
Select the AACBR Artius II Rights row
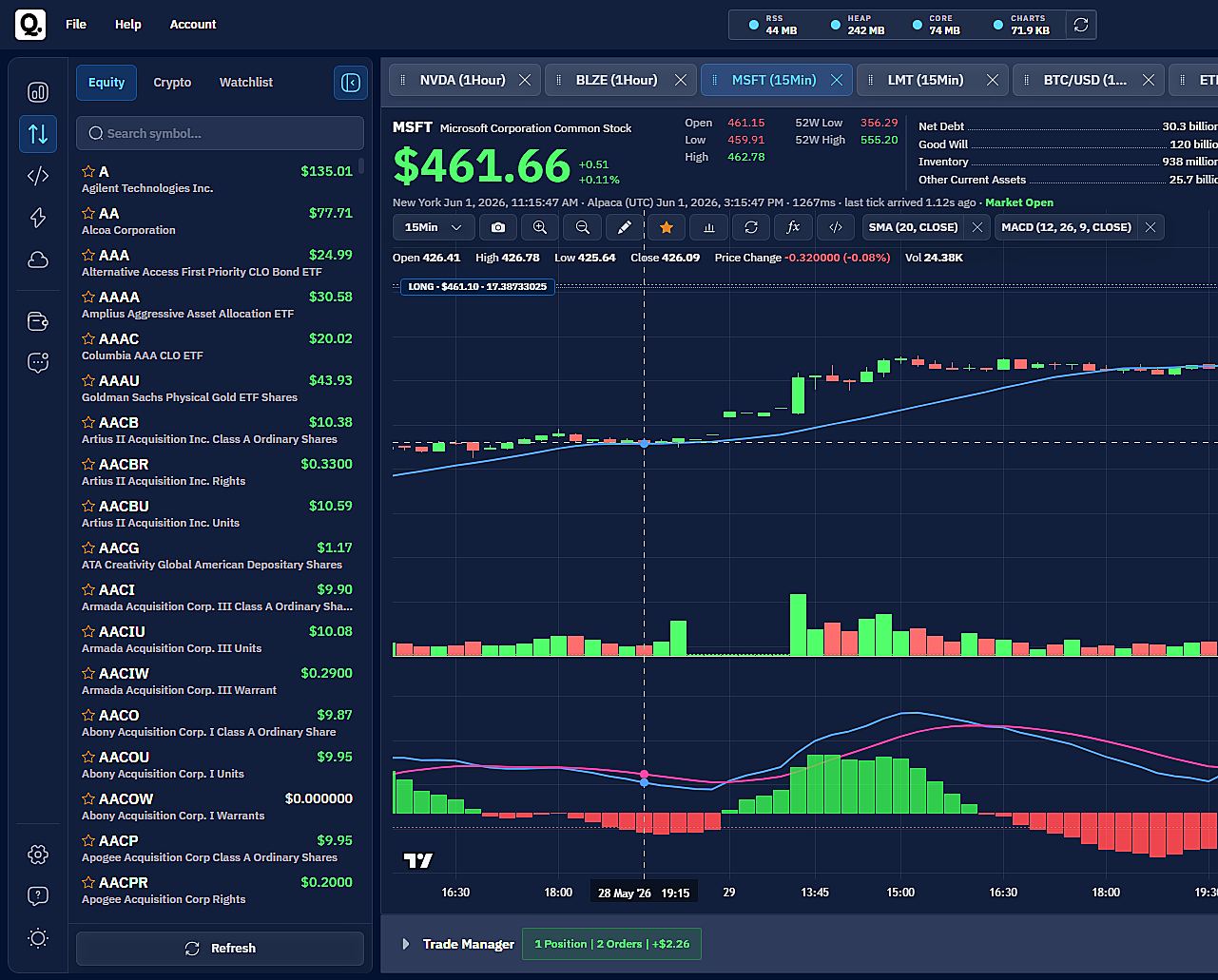[218, 472]
